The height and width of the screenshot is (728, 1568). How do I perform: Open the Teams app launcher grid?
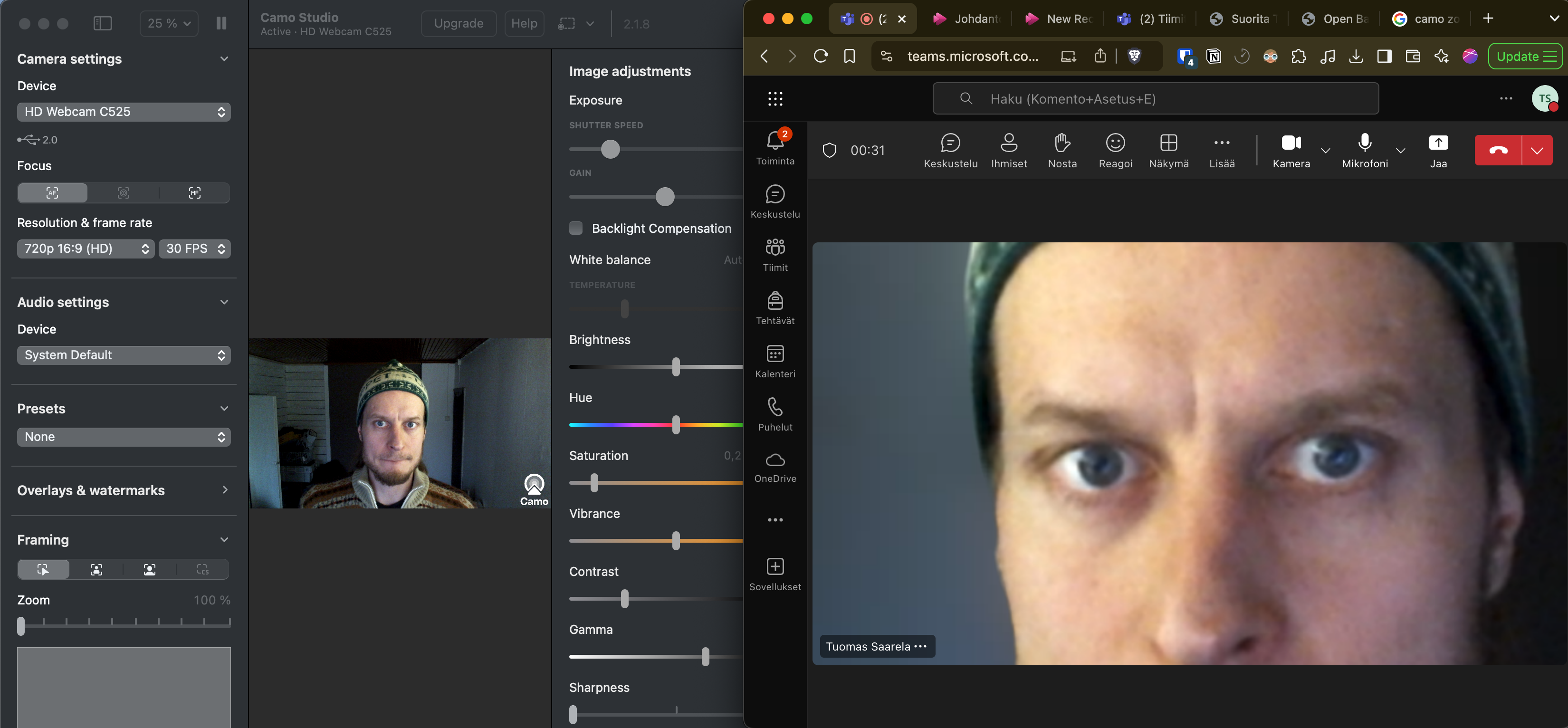775,99
